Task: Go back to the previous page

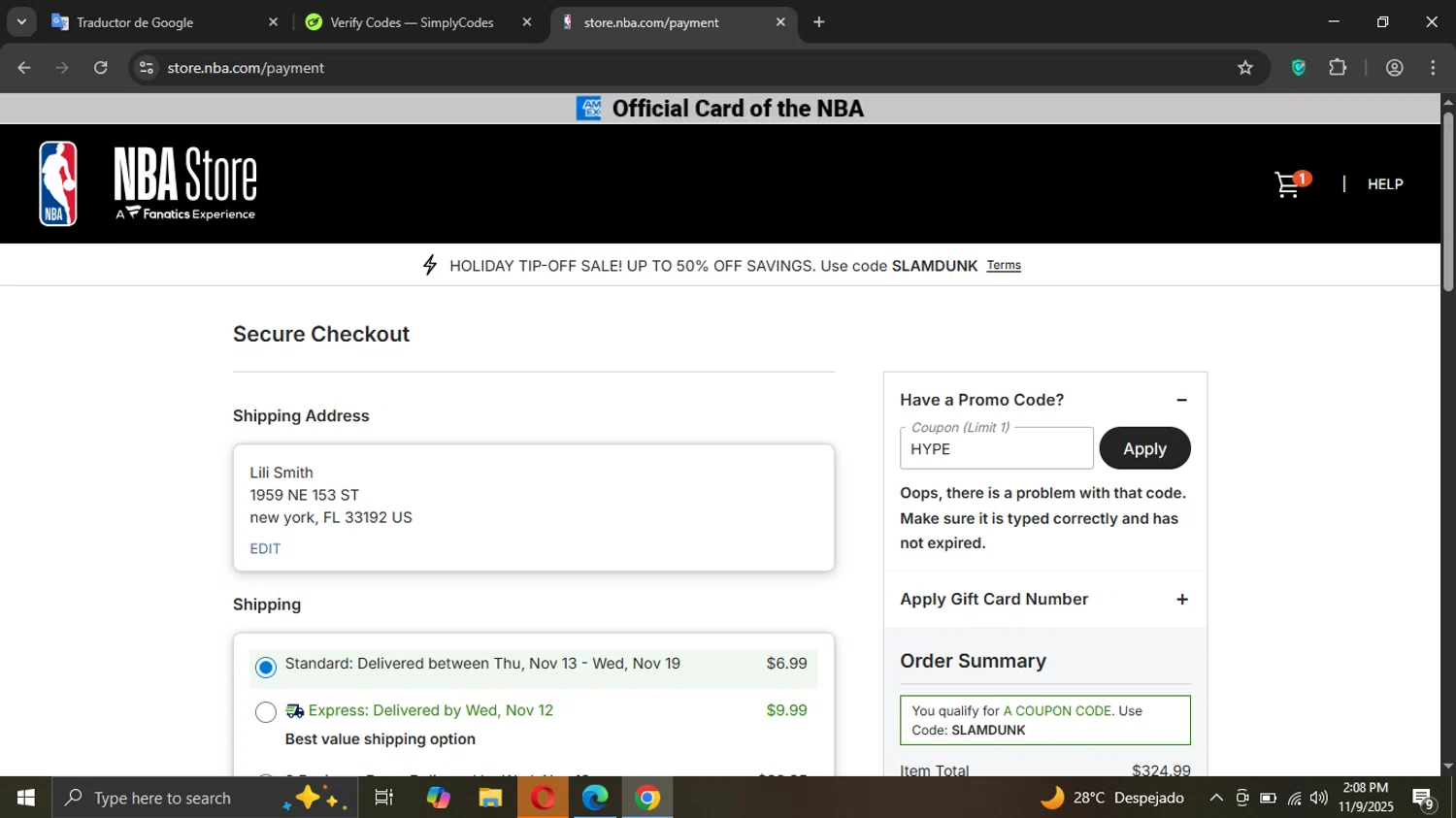Action: (x=24, y=68)
